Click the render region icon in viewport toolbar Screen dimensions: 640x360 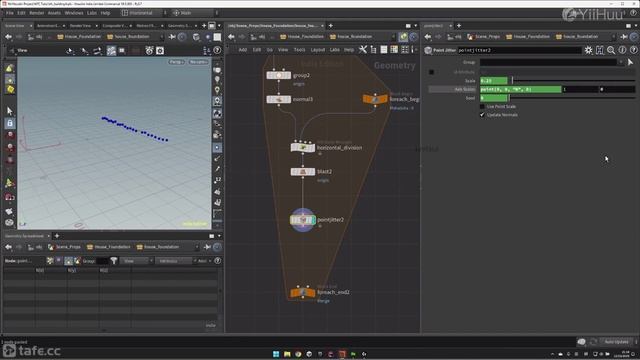click(x=122, y=51)
